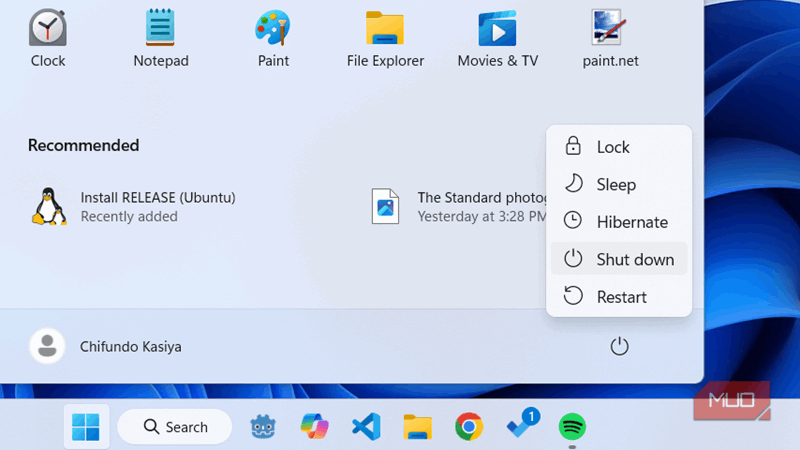Choose Restart from the power menu
The image size is (800, 450).
tap(619, 297)
